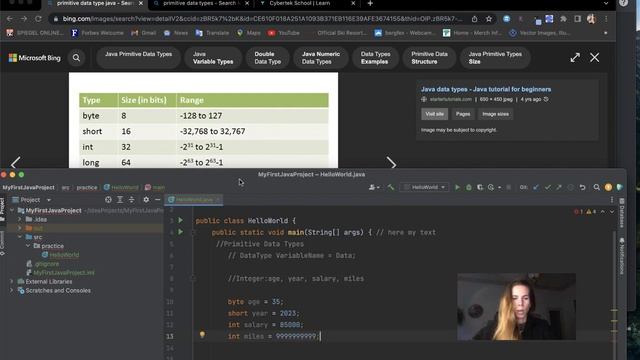The image size is (640, 360).
Task: Click the Git commit checkmark icon
Action: tap(547, 187)
